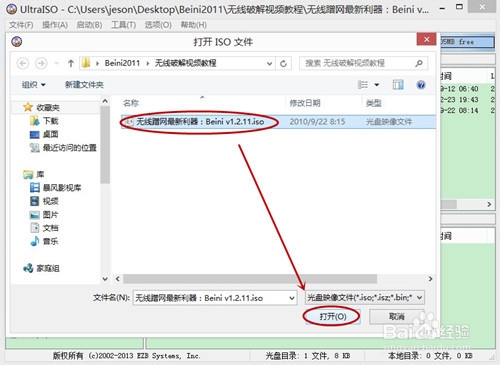Click the 光盘映像文件 type cell
Image resolution: width=500 pixels, height=365 pixels.
click(x=389, y=122)
